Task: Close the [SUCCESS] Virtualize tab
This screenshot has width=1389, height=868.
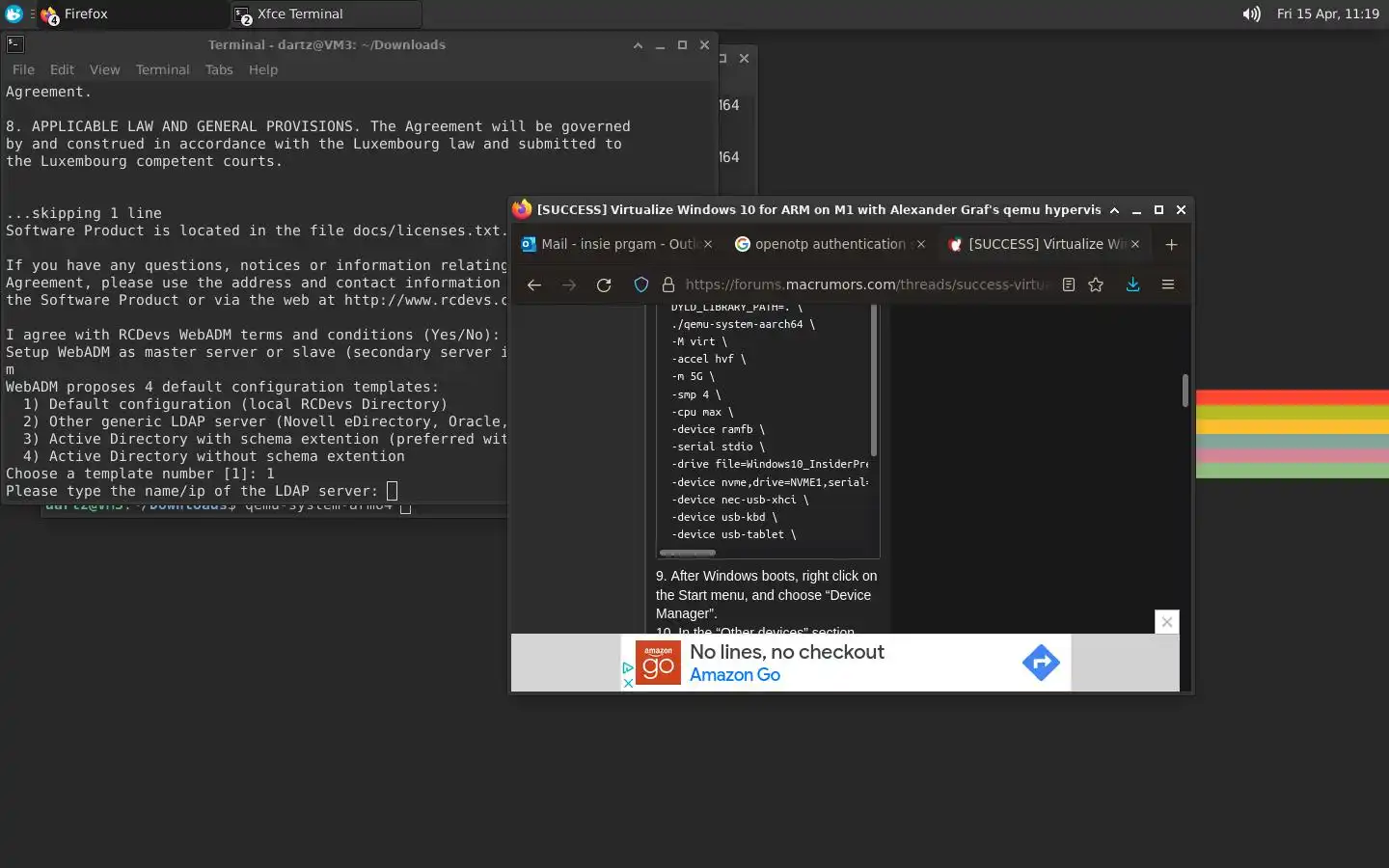Action: (x=1135, y=244)
